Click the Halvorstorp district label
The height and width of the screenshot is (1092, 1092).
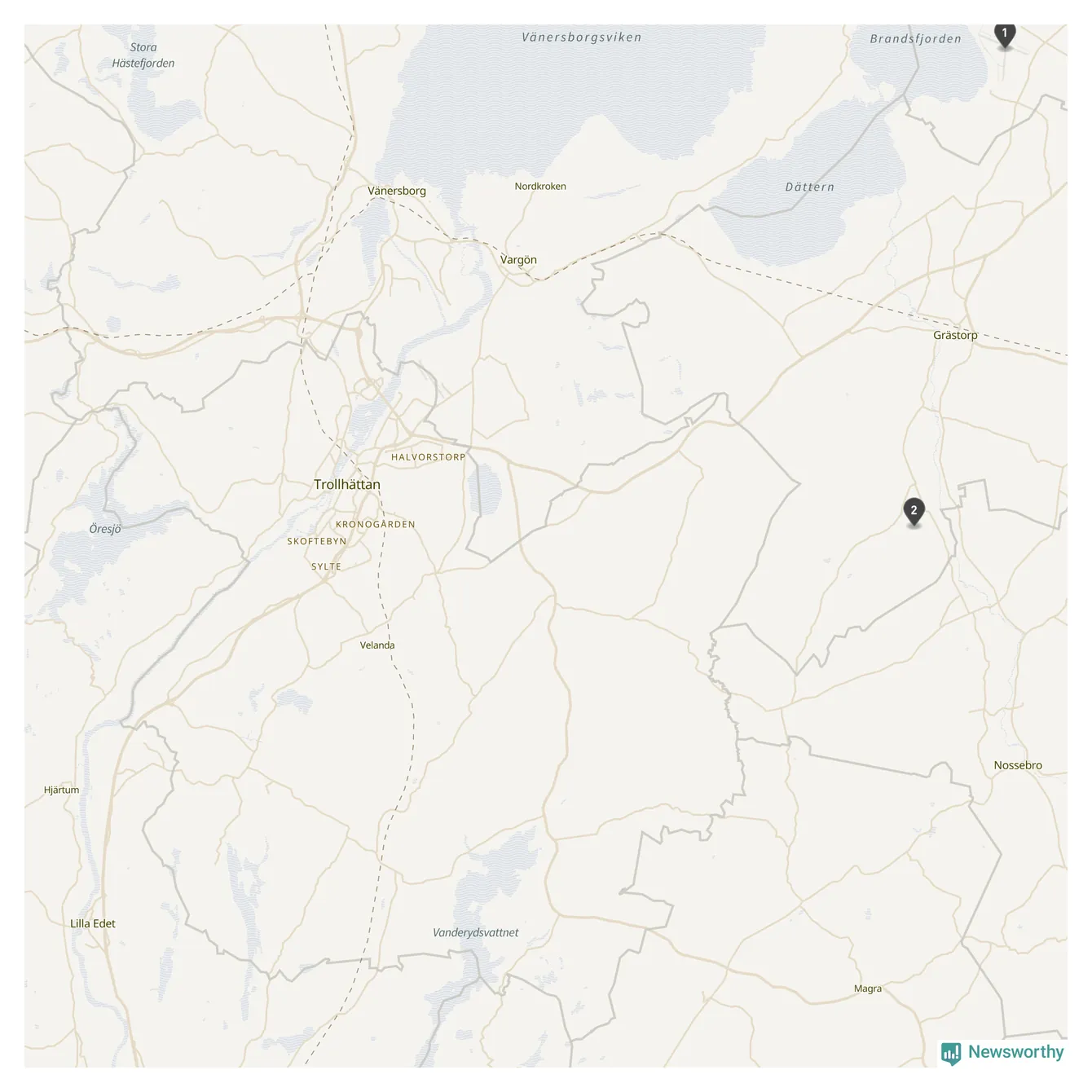(429, 457)
